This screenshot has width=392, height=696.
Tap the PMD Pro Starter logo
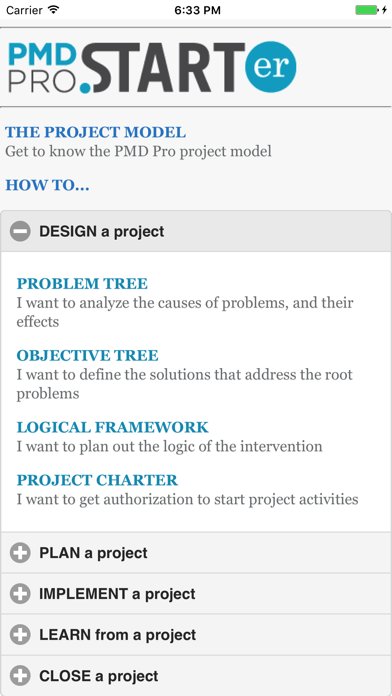tap(152, 67)
